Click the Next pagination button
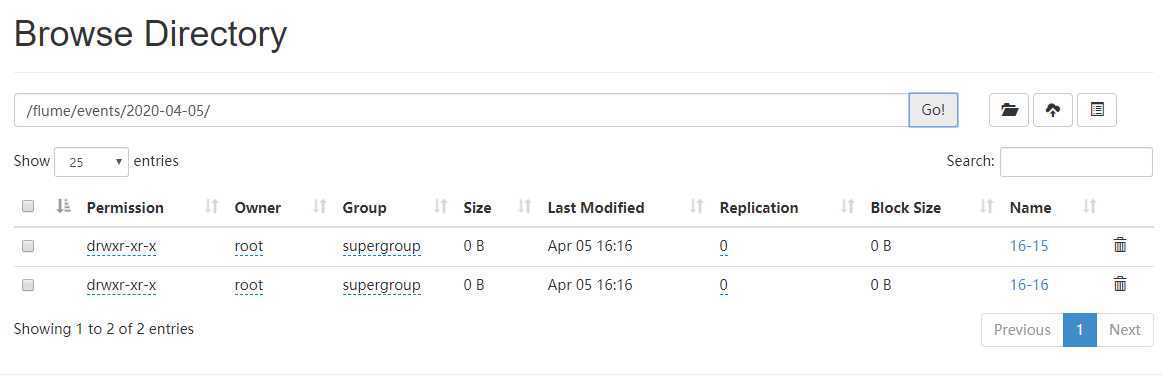Viewport: 1162px width, 387px height. coord(1125,330)
